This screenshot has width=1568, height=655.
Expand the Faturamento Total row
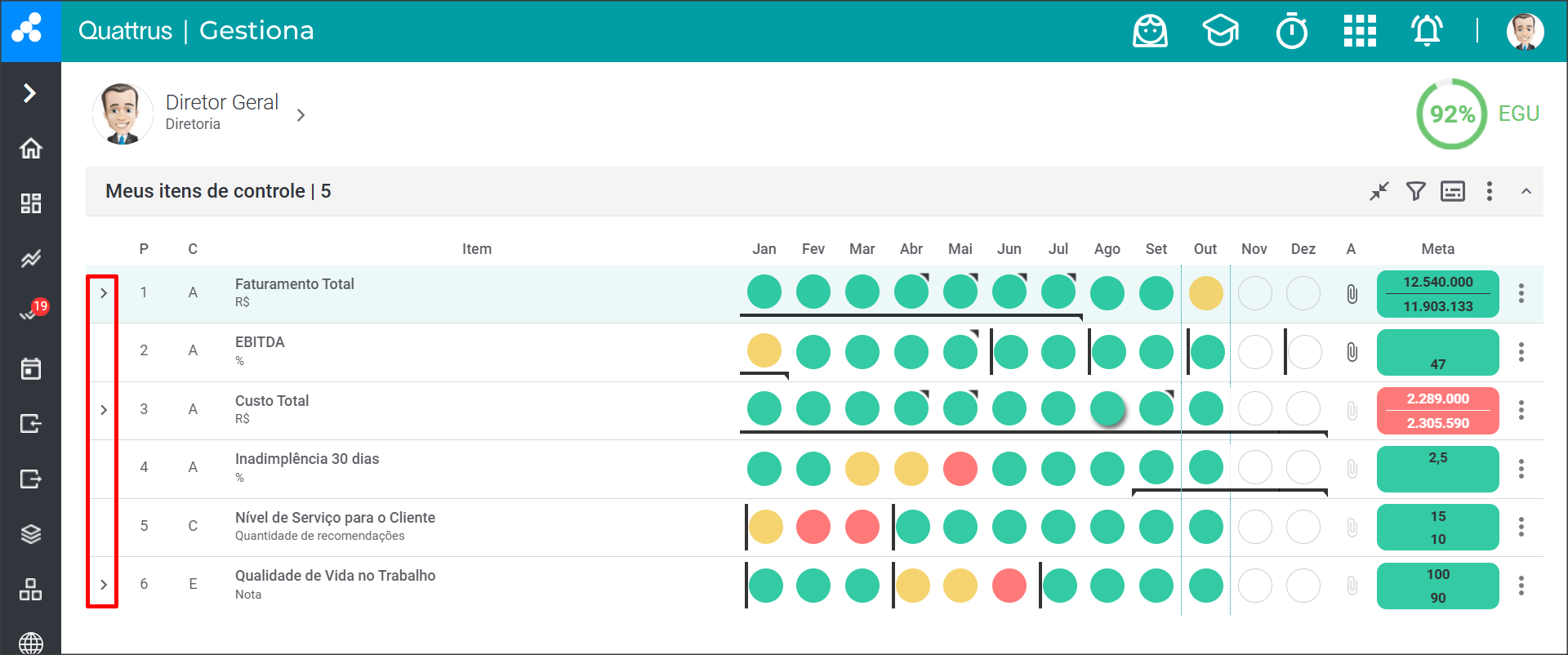(x=104, y=293)
